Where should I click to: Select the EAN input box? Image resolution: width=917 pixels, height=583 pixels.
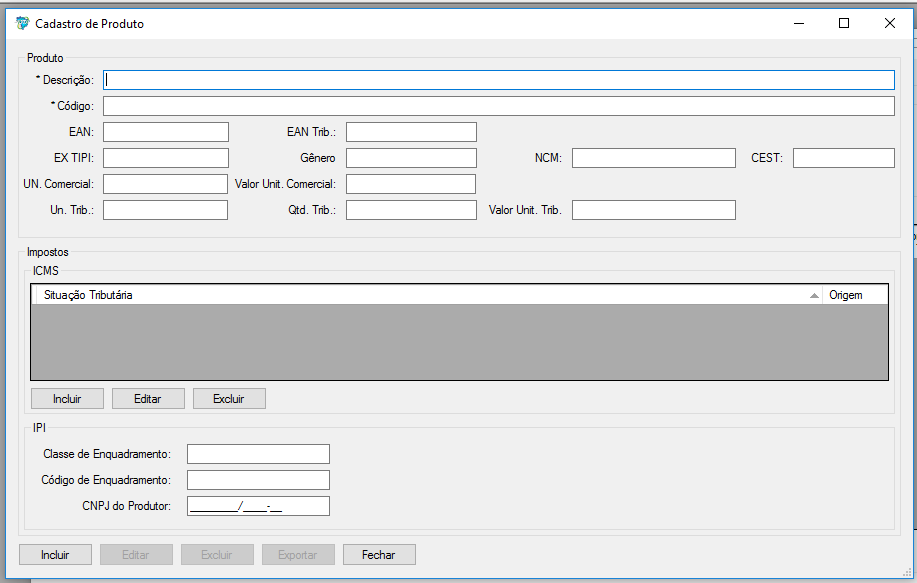pyautogui.click(x=166, y=132)
